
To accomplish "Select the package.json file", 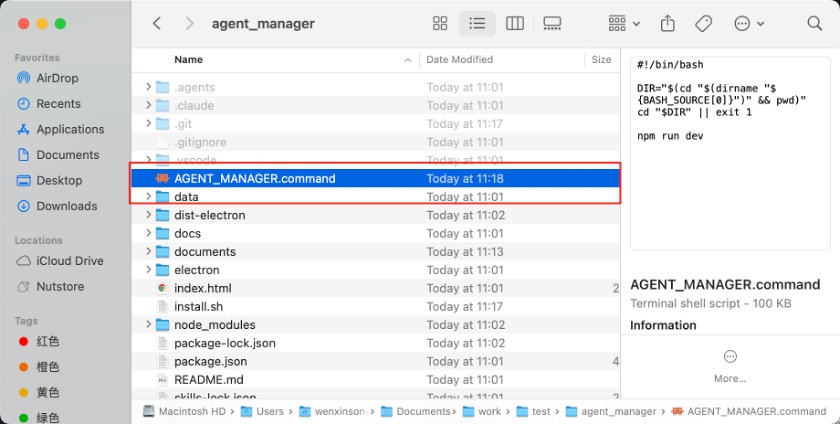I will (210, 361).
